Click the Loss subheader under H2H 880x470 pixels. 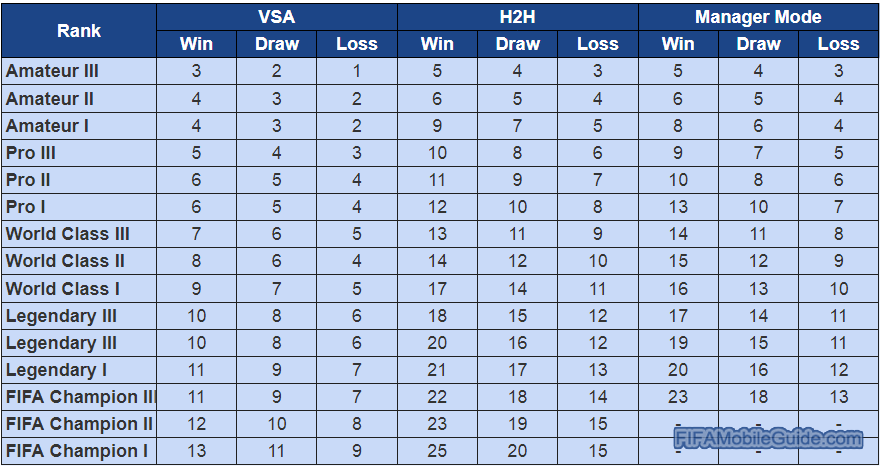598,44
